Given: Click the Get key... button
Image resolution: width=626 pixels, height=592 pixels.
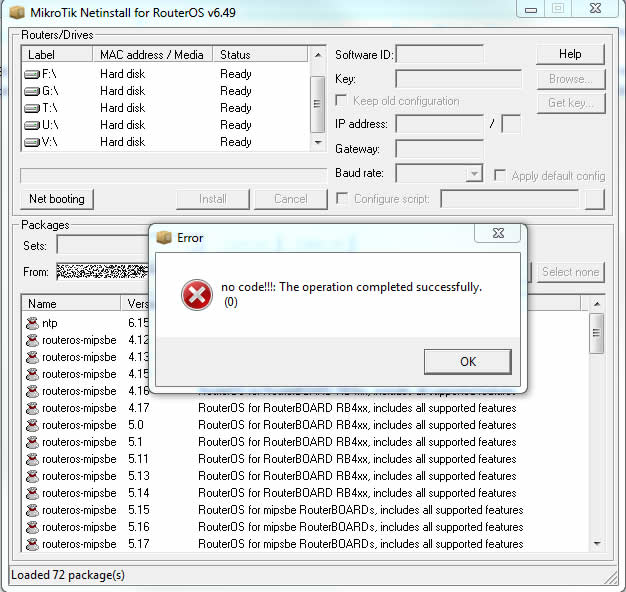Looking at the screenshot, I should 571,103.
